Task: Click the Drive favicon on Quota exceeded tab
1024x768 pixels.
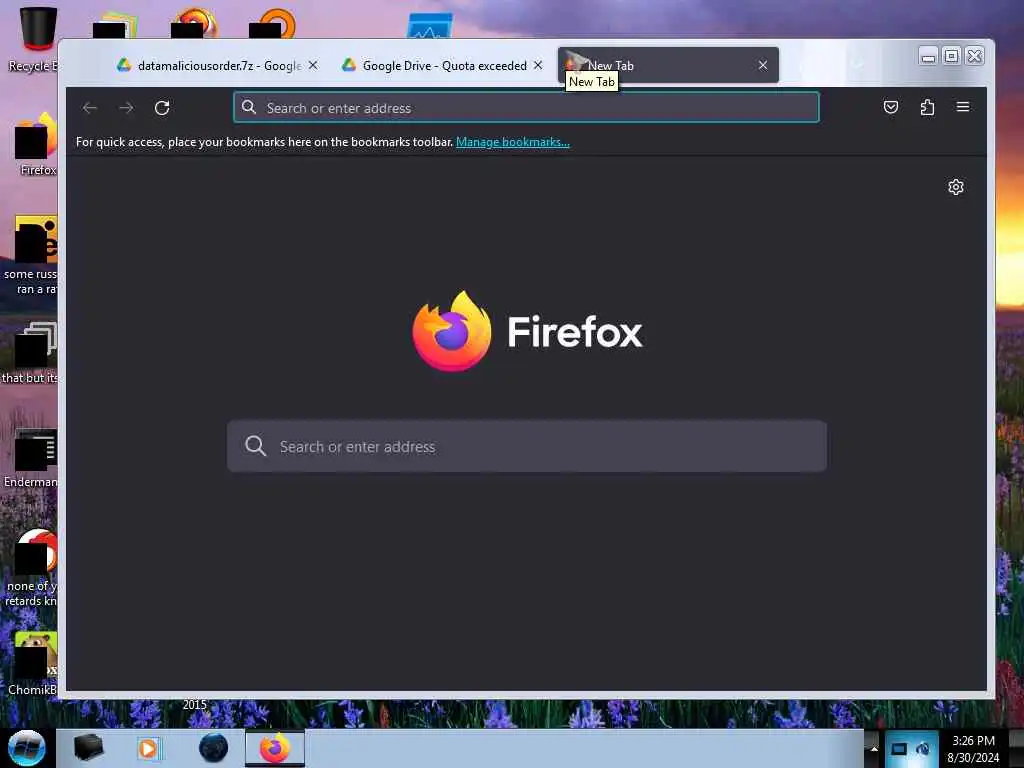Action: click(x=349, y=65)
